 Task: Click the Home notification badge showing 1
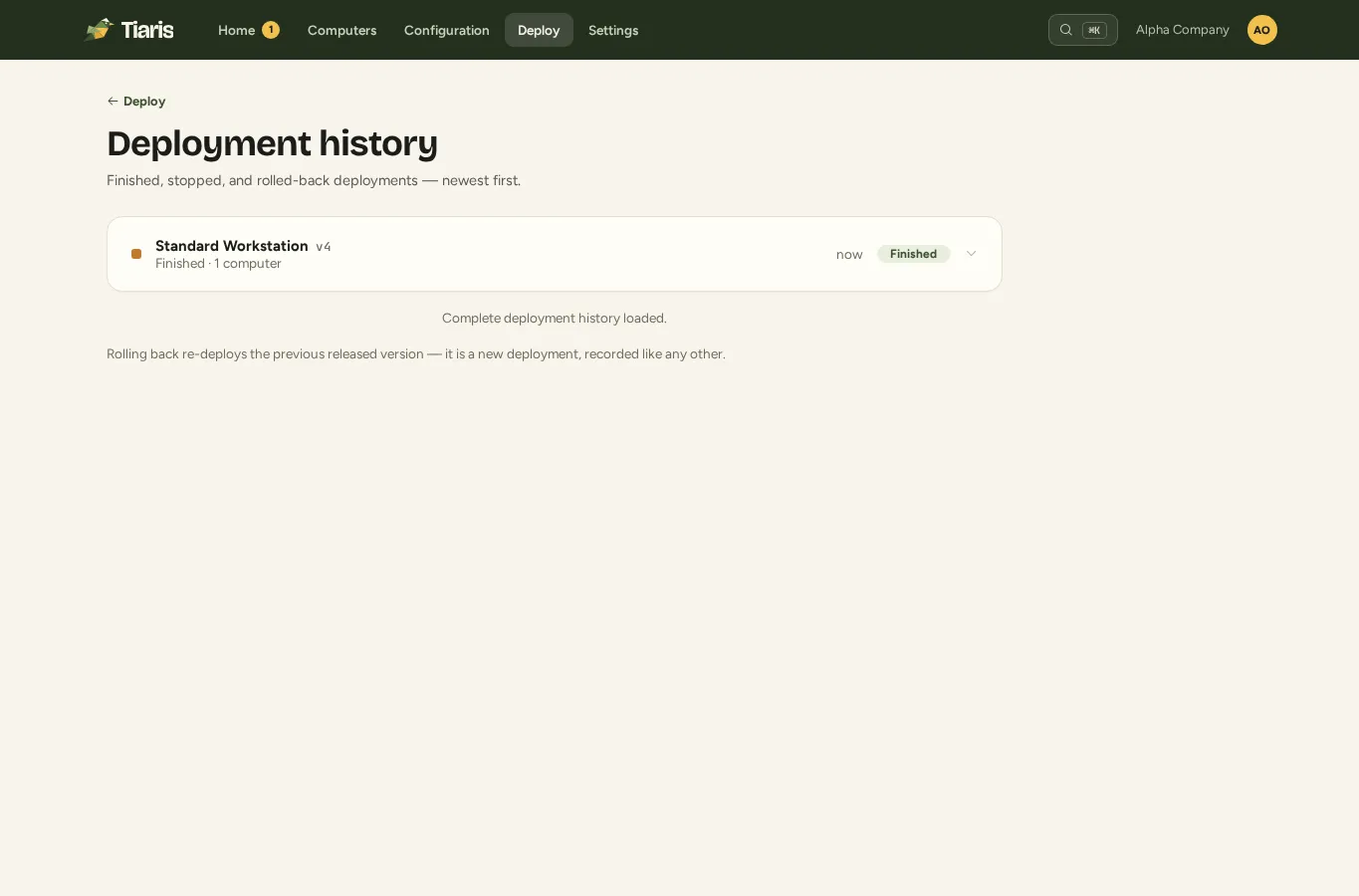271,30
